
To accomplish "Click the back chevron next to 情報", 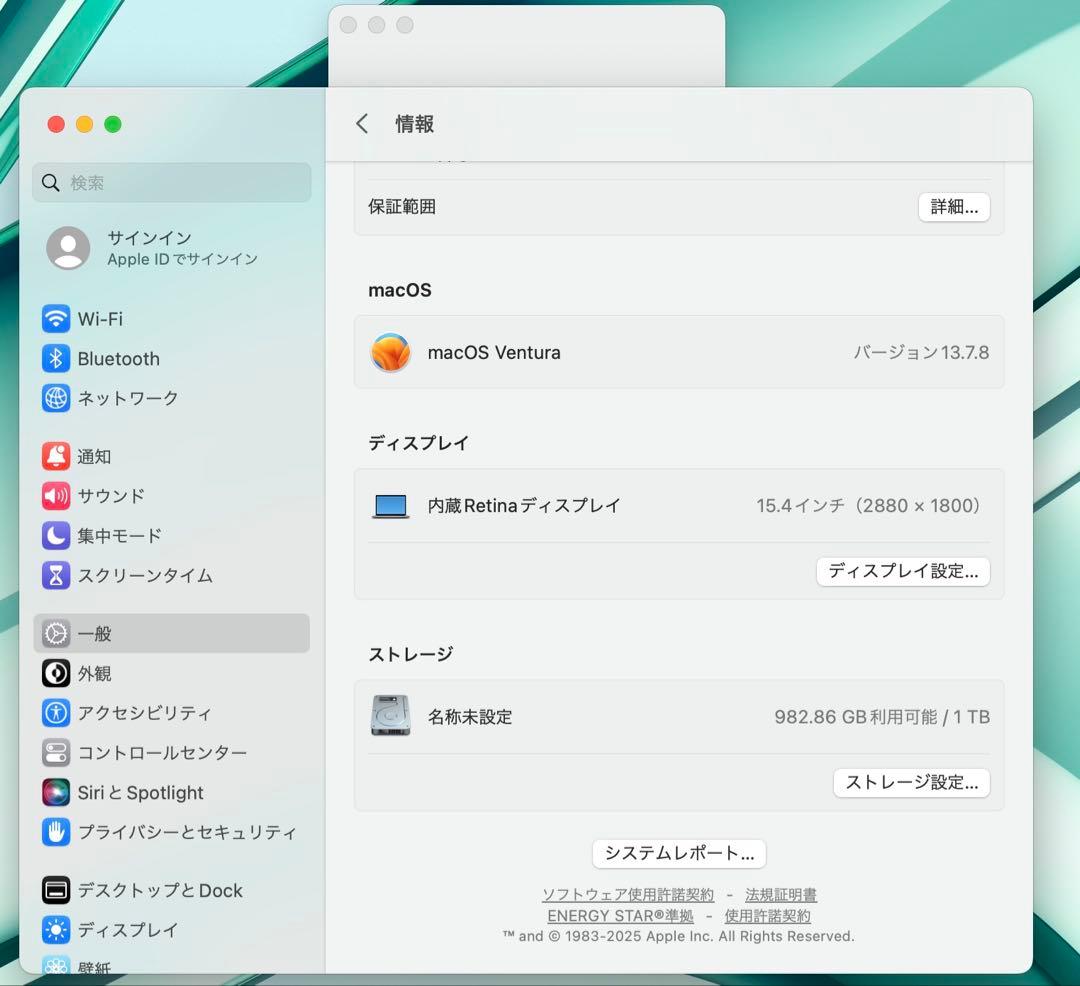I will coord(362,123).
